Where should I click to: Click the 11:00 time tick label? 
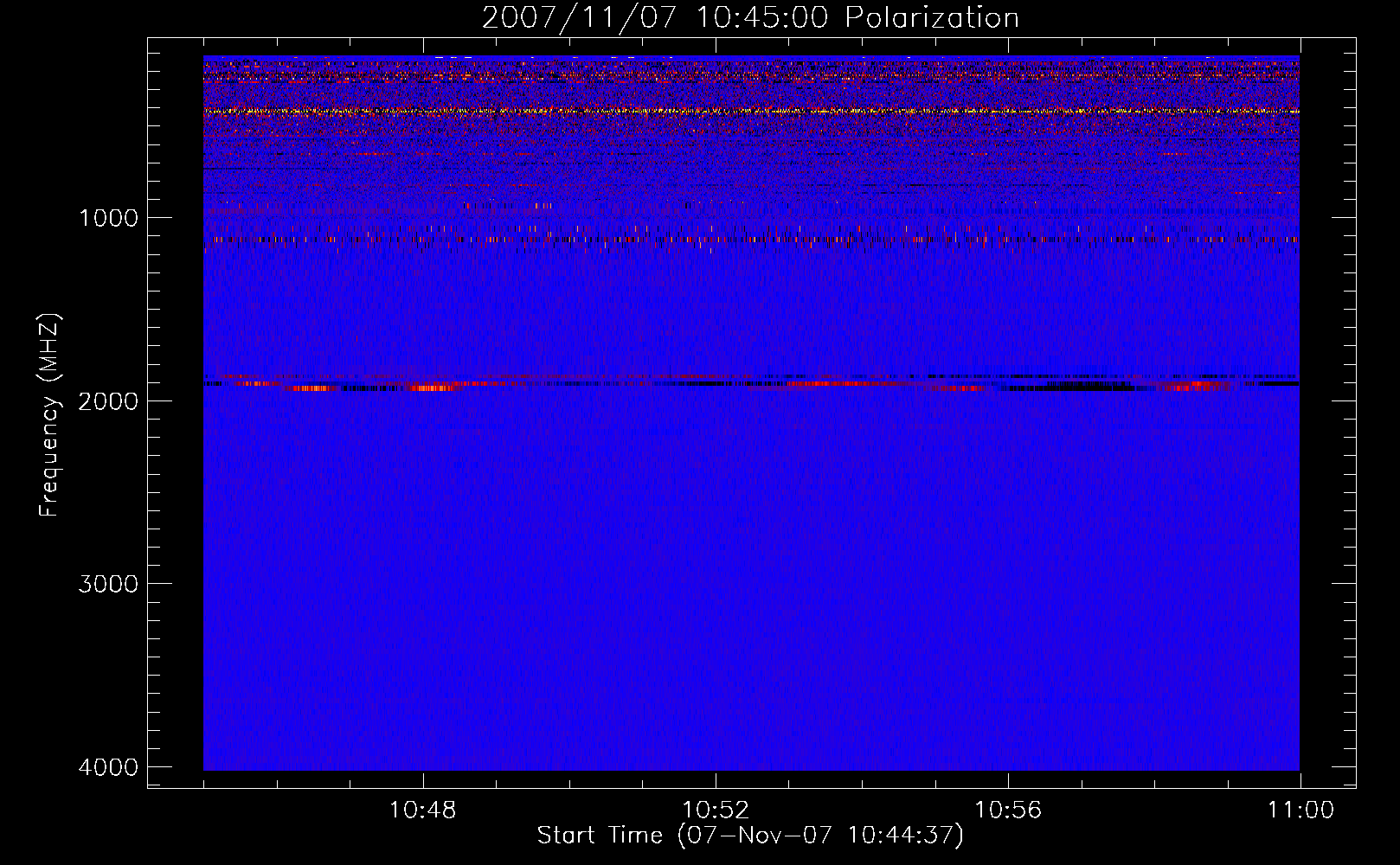pos(1300,811)
